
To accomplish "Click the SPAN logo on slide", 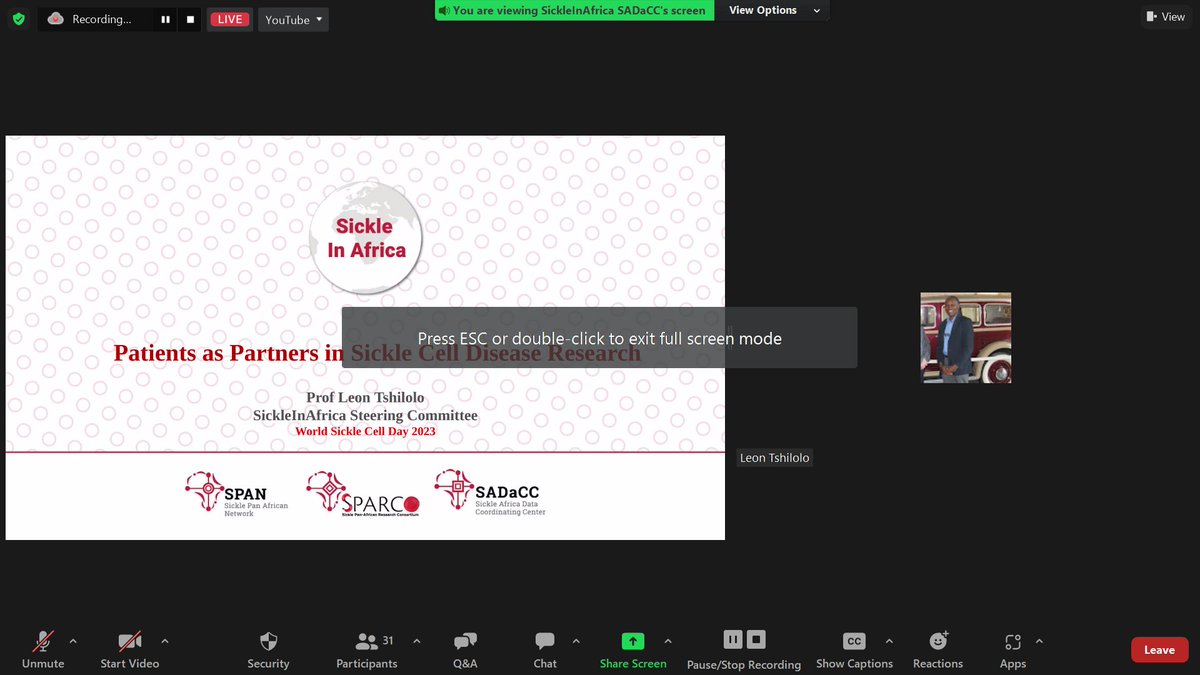I will pos(237,494).
